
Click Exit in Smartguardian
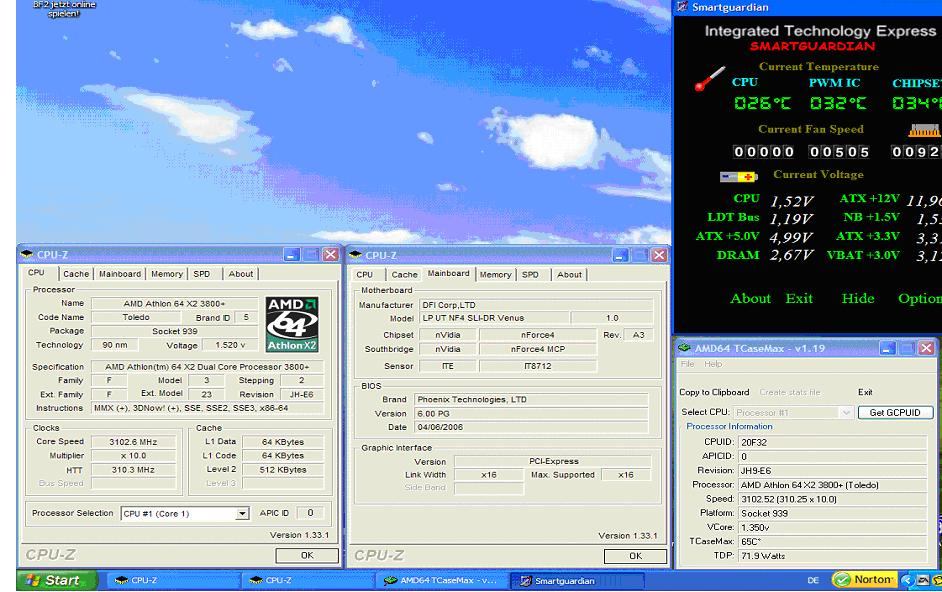tap(799, 298)
